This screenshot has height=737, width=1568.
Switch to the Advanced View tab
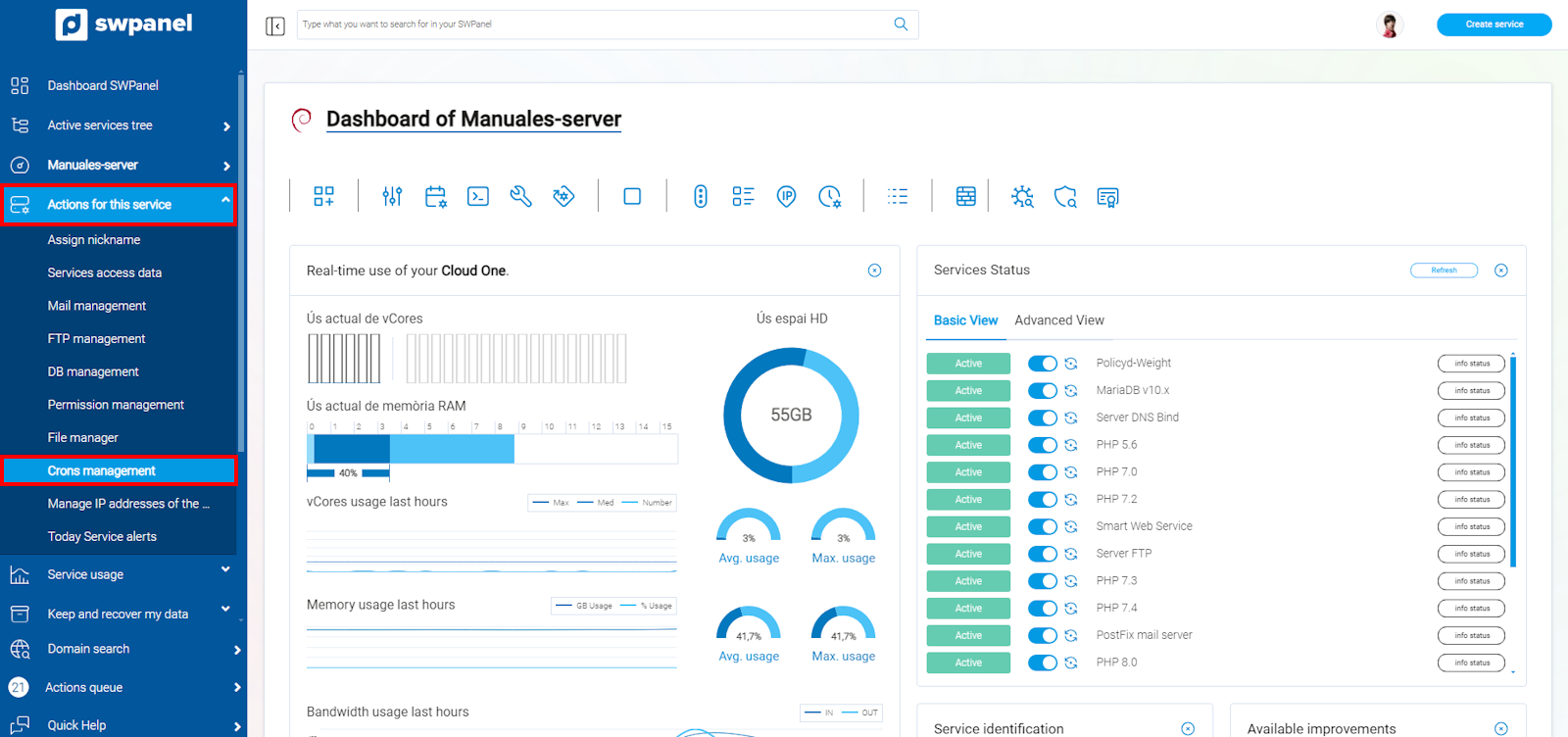[x=1058, y=320]
